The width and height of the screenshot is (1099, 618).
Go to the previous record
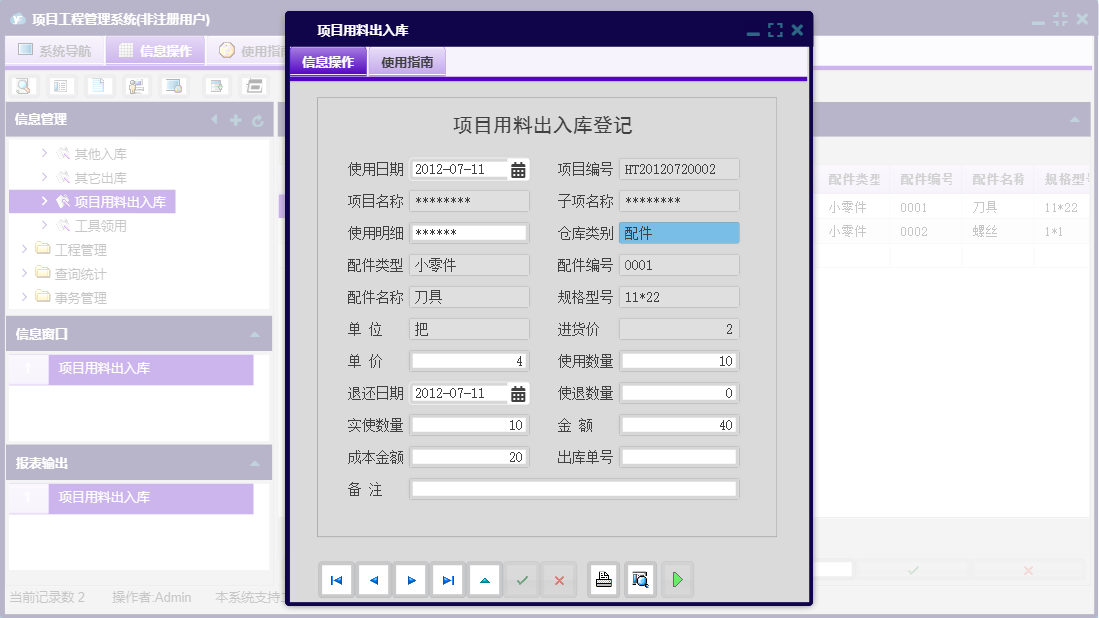tap(374, 579)
